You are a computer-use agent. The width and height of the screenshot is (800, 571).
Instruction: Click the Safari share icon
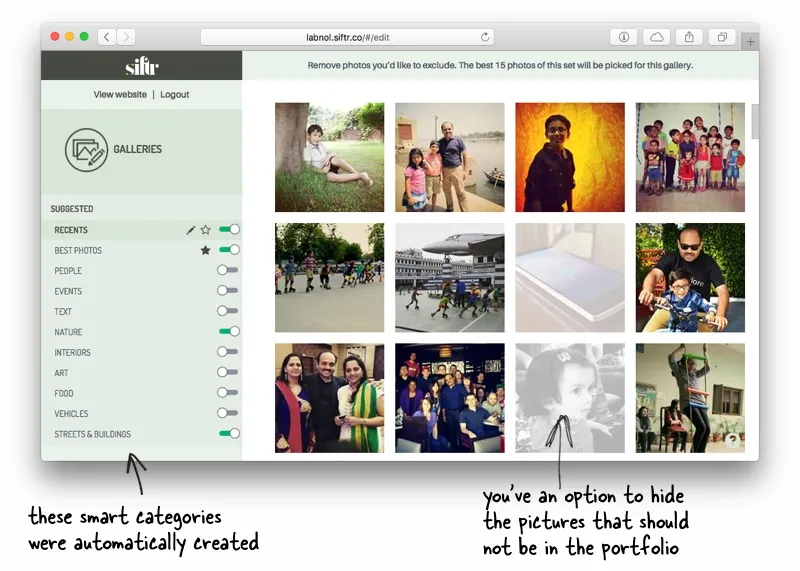pos(689,37)
